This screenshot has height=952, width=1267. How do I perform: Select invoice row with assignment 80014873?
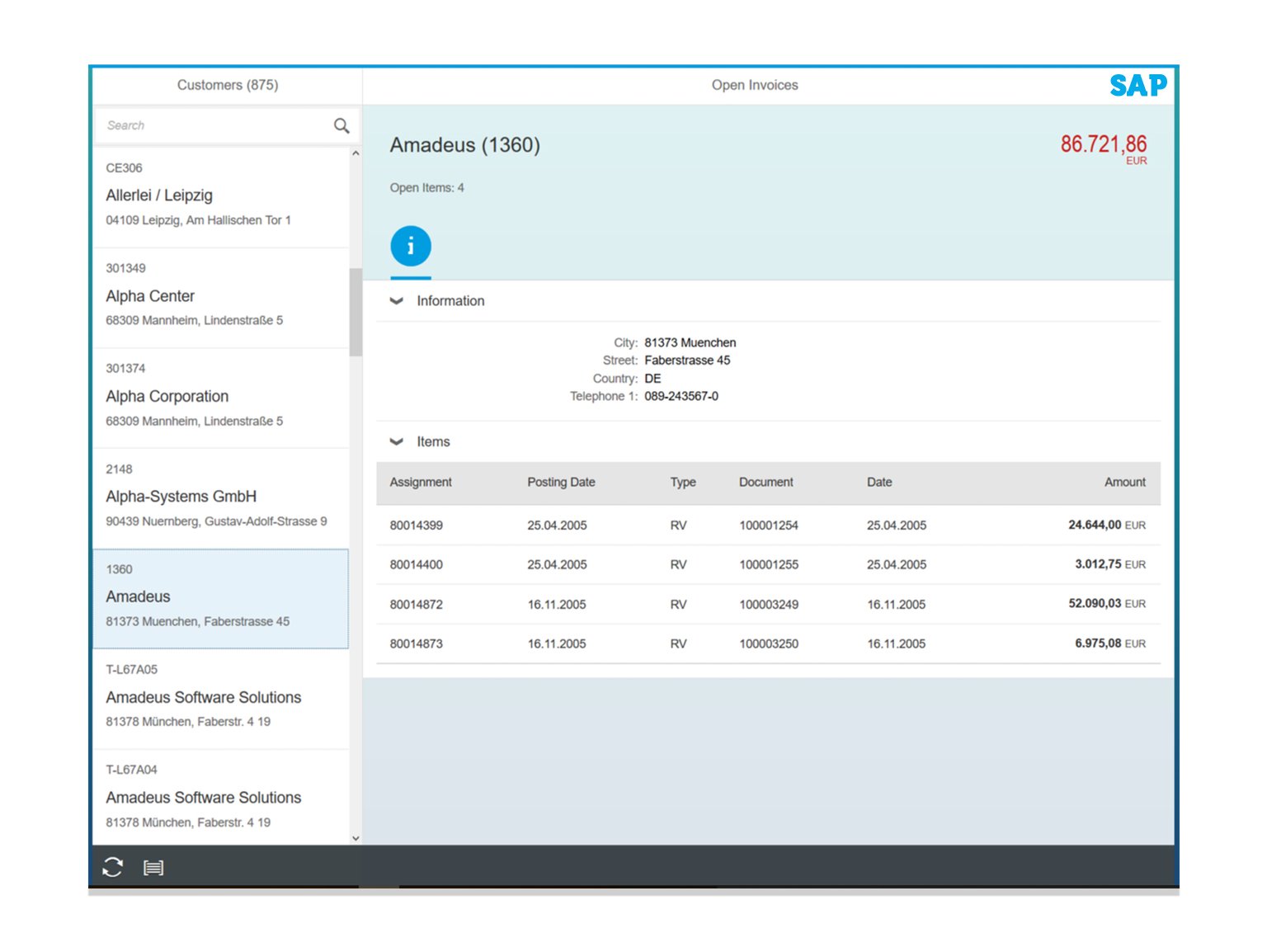(x=768, y=644)
